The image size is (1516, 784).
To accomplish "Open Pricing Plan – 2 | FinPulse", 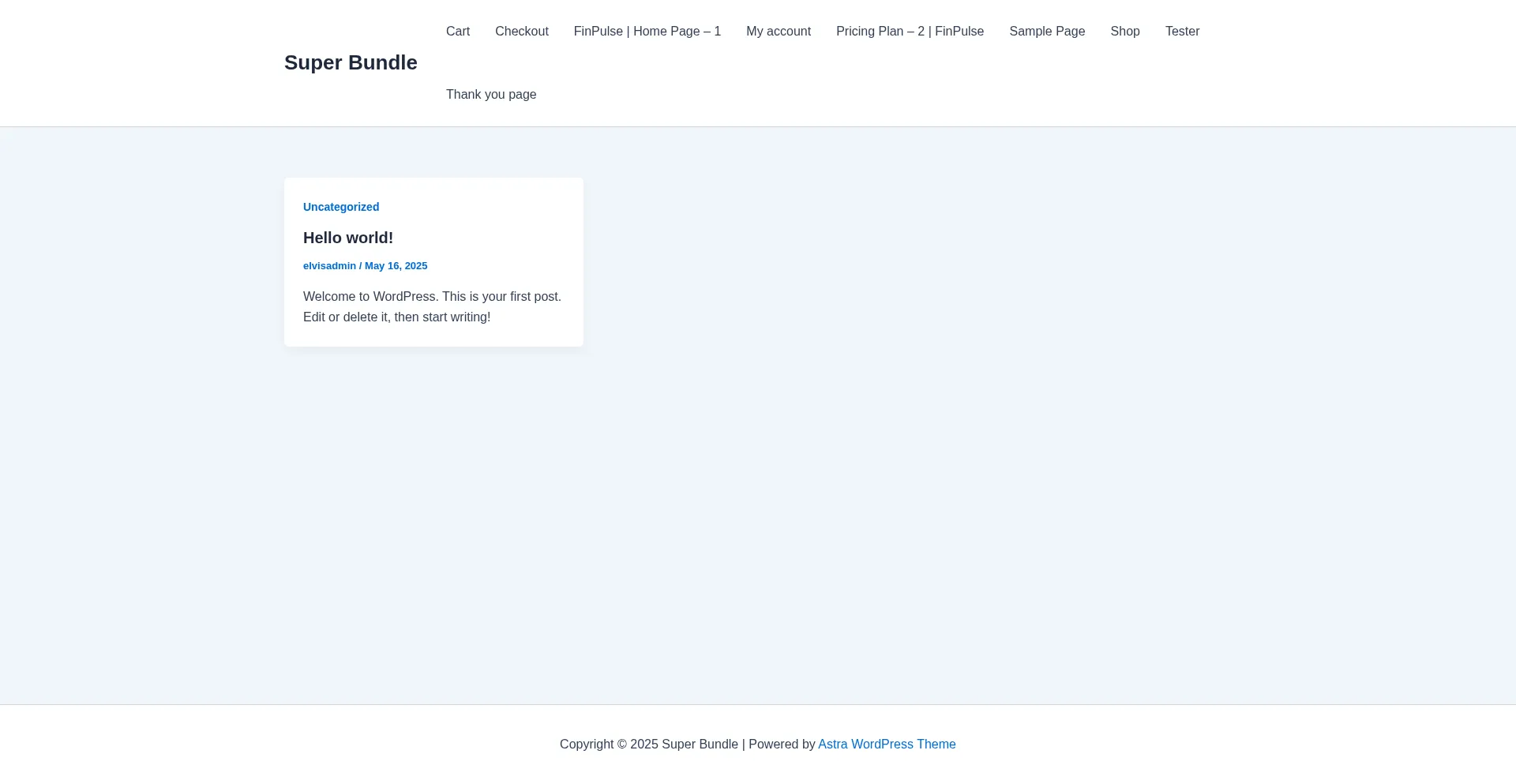I will point(910,32).
